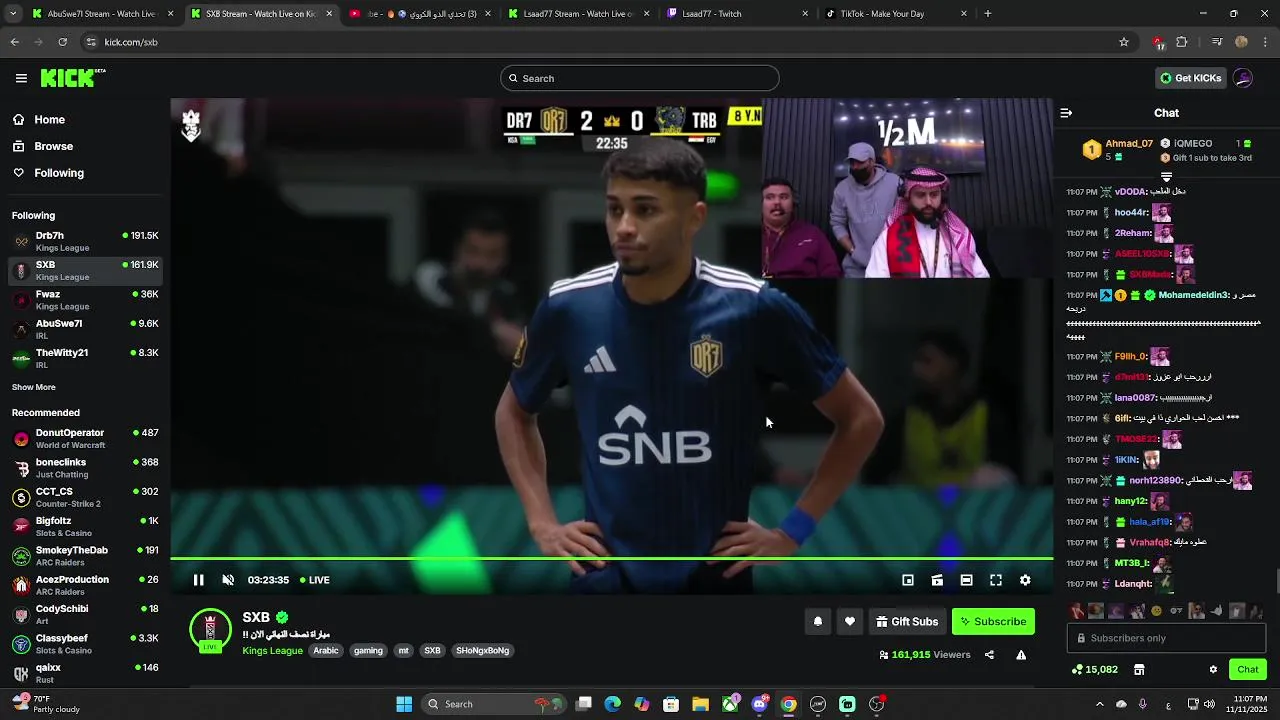This screenshot has width=1280, height=720.
Task: Open DonutOperator recommended channel
Action: [x=85, y=438]
